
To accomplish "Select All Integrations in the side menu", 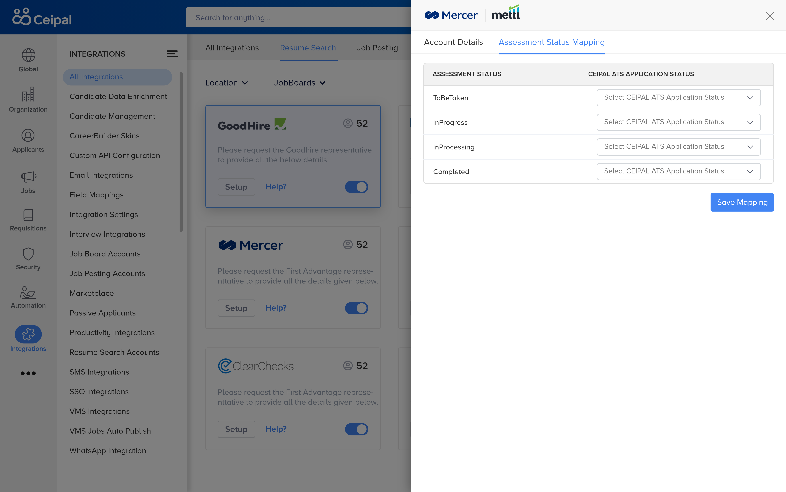I will point(117,77).
